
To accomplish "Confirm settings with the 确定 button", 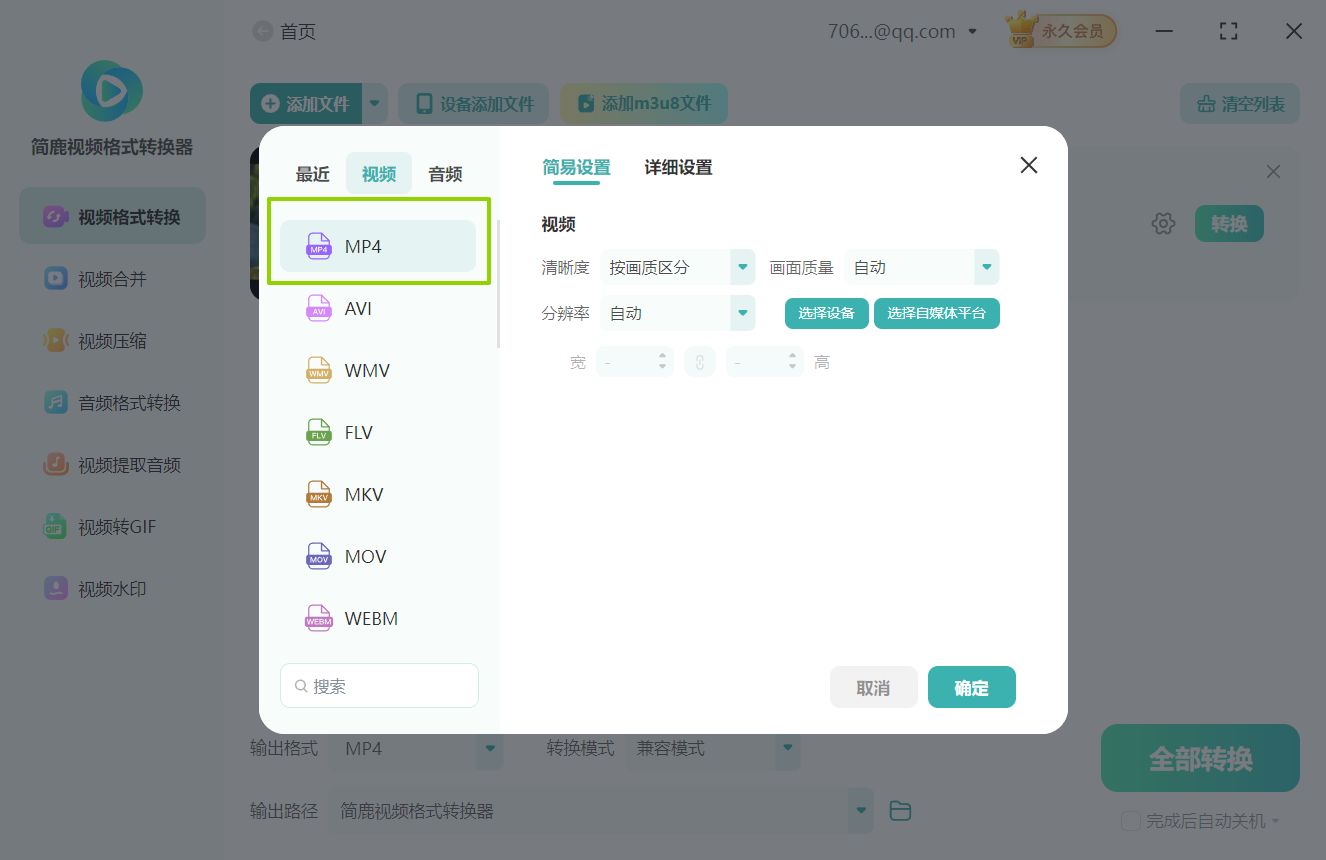I will coord(971,687).
